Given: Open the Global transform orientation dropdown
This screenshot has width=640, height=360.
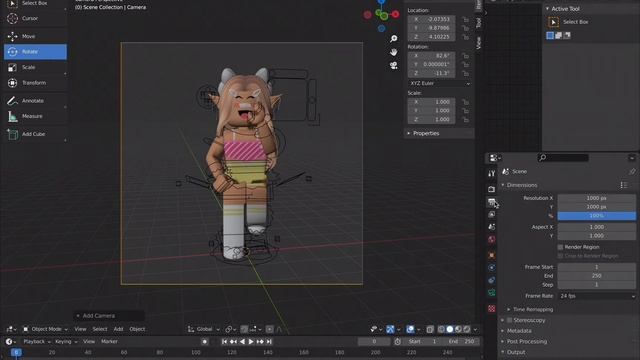Looking at the screenshot, I should [x=204, y=329].
